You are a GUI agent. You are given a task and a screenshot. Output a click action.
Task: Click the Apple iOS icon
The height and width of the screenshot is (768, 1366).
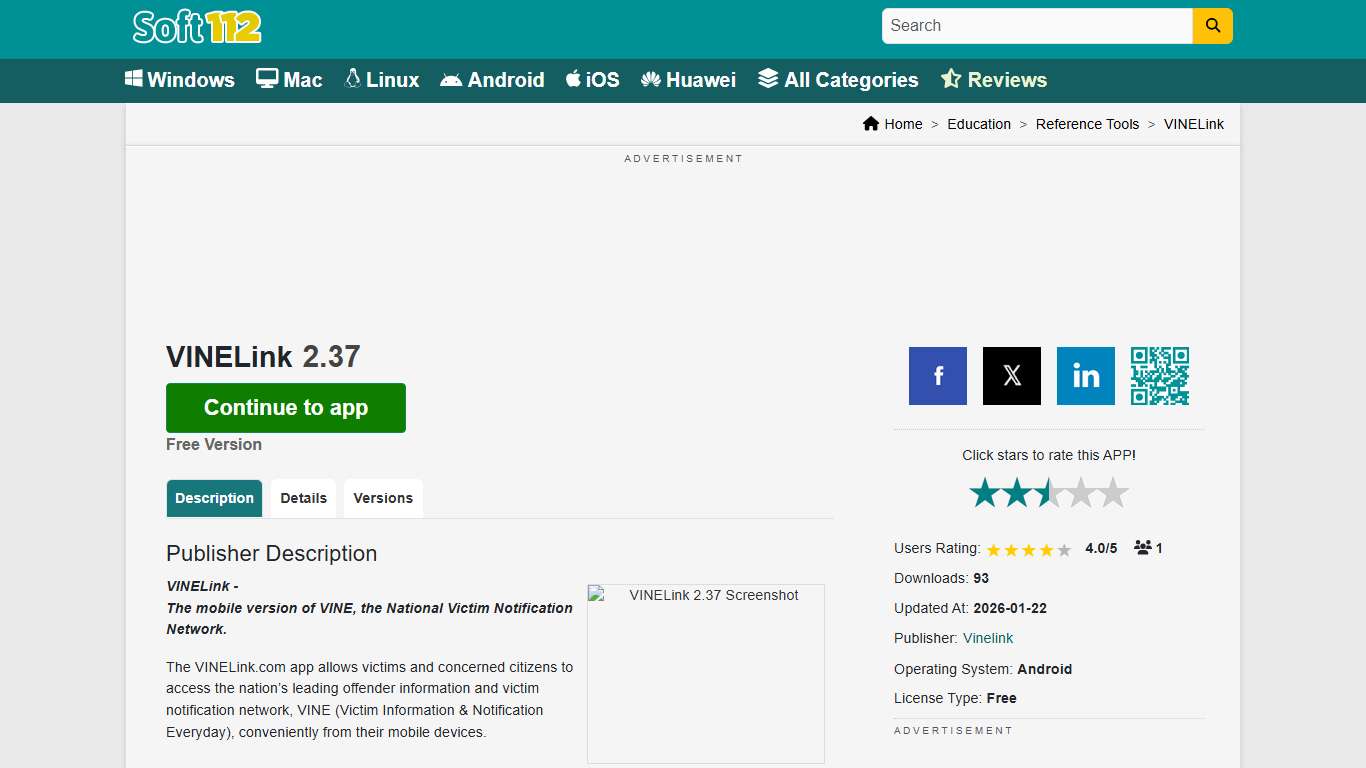pos(572,78)
